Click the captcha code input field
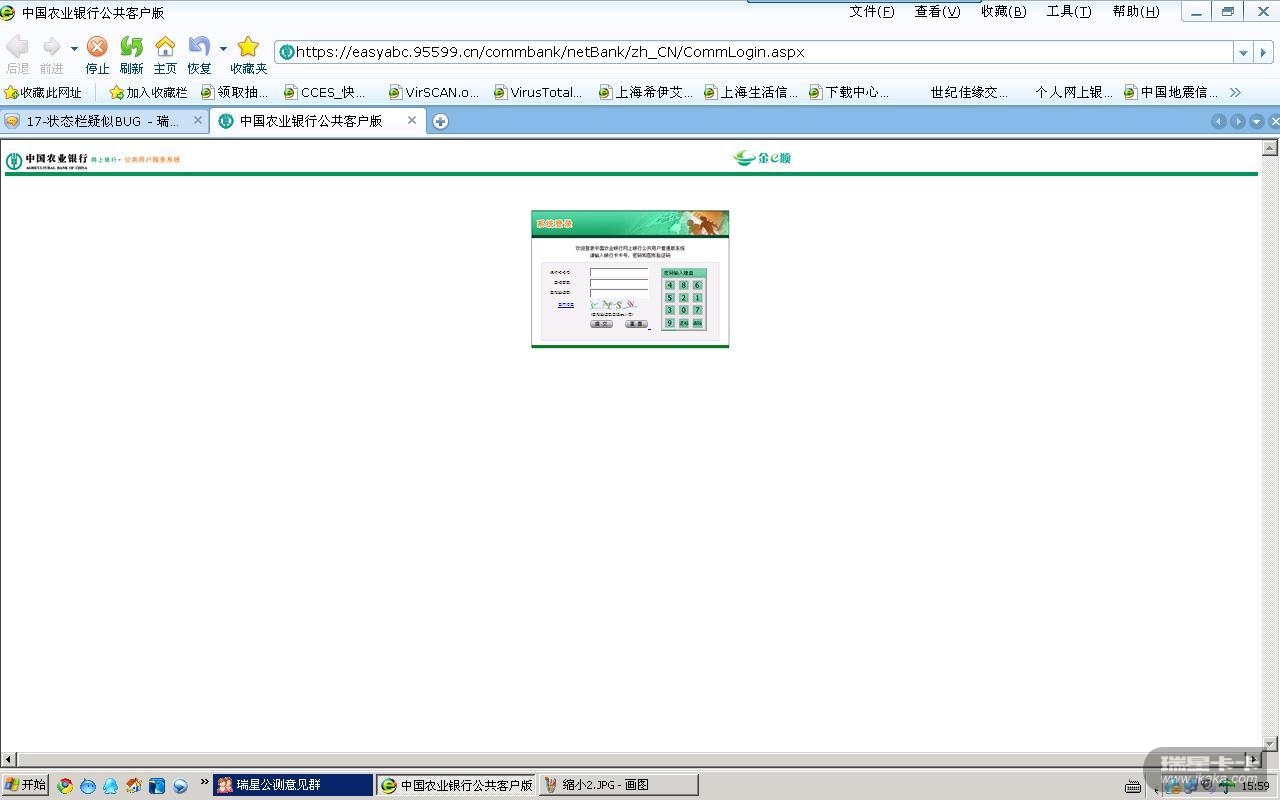The height and width of the screenshot is (800, 1280). click(x=619, y=293)
